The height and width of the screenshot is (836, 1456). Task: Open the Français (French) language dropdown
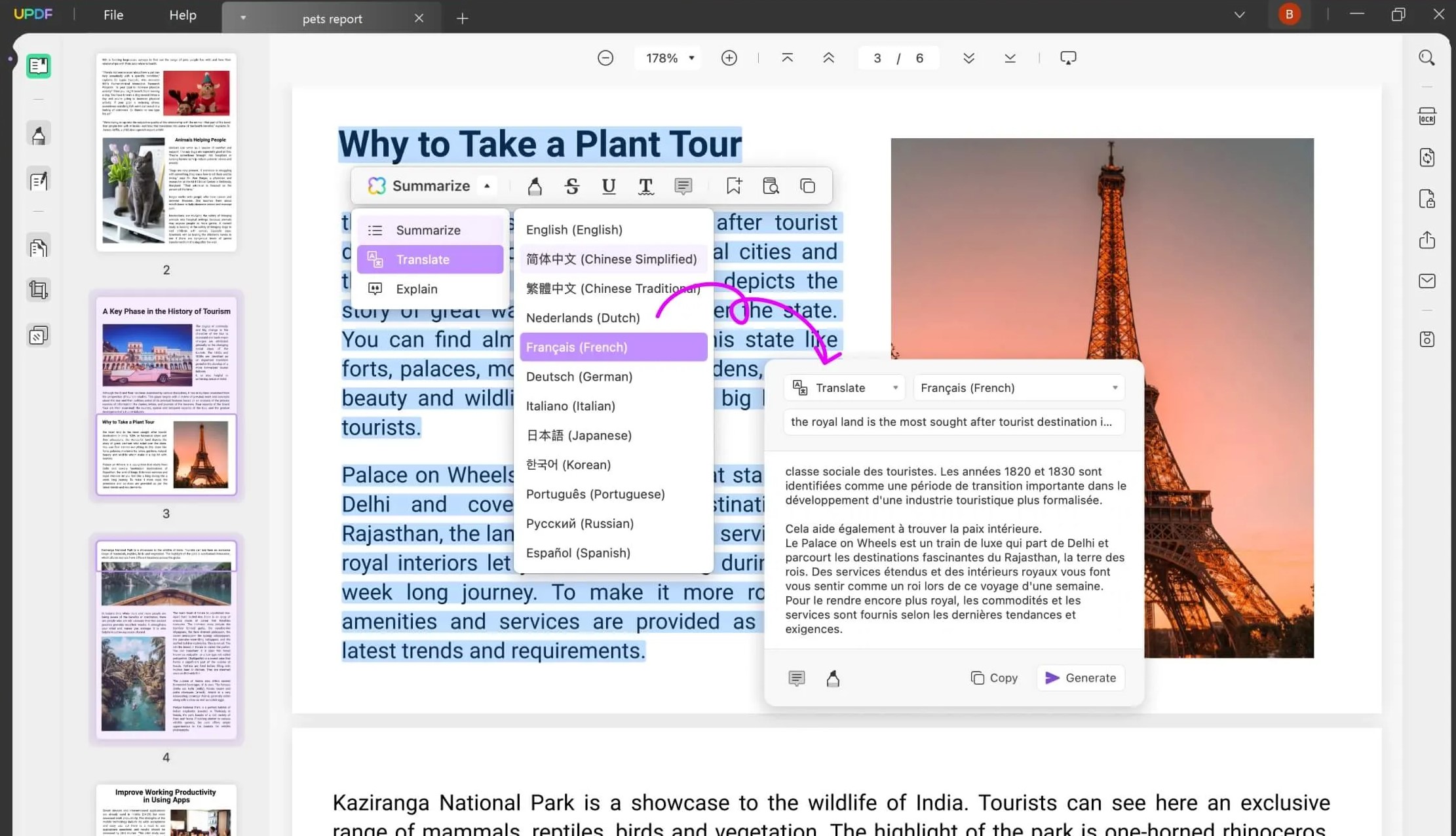point(1019,388)
